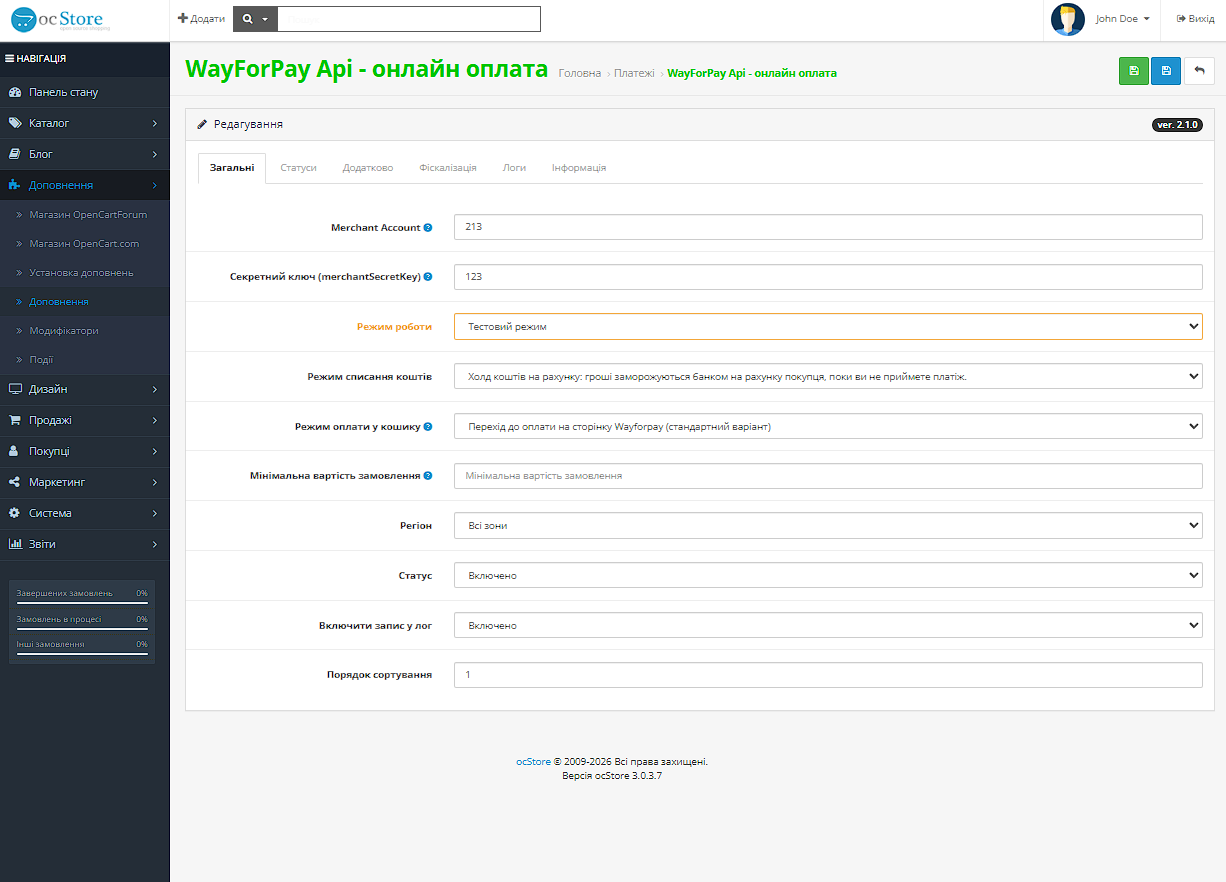
Task: Switch to the Додатково tab
Action: [368, 168]
